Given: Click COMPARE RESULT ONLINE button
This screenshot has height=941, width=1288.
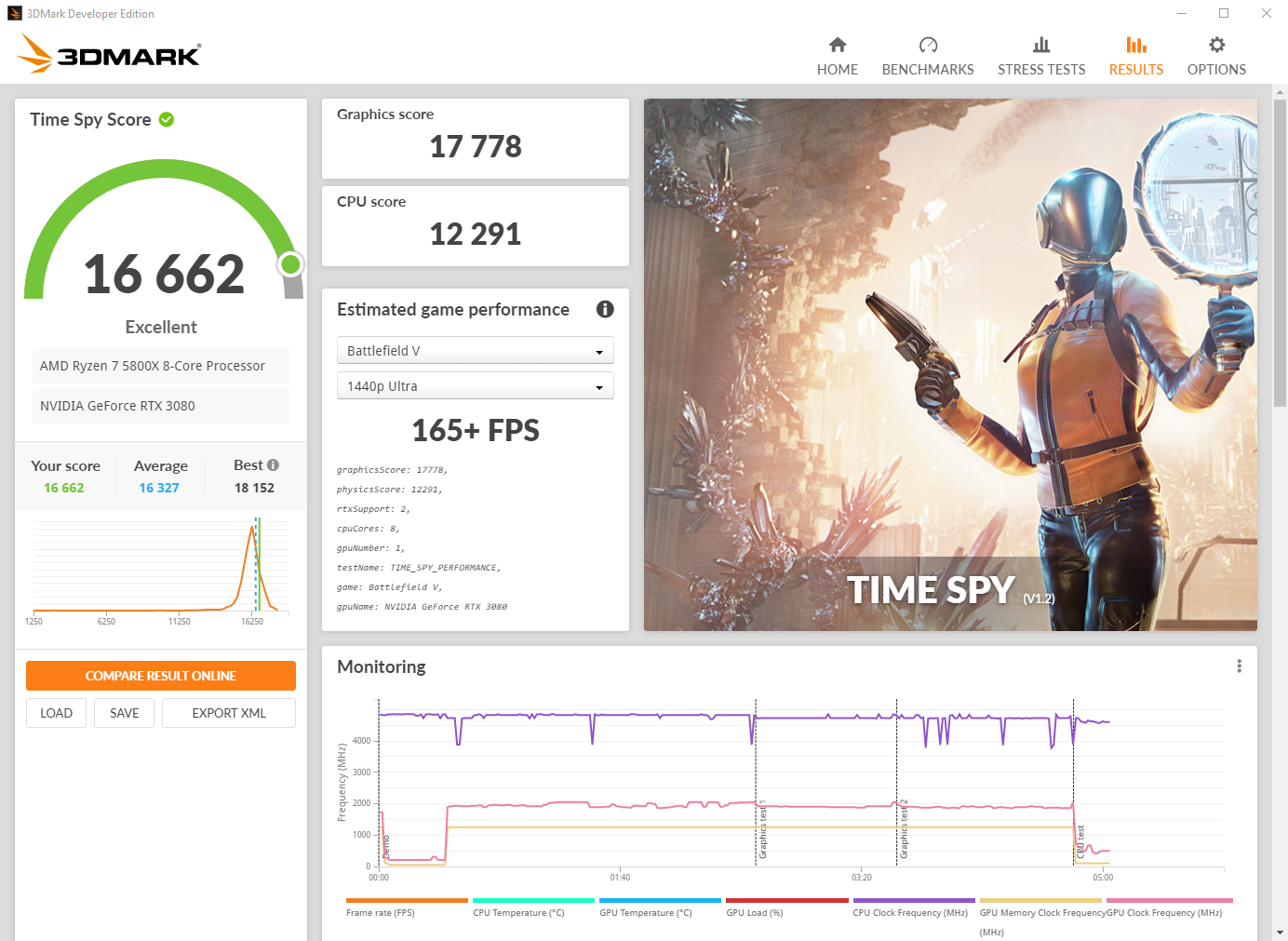Looking at the screenshot, I should pos(161,676).
